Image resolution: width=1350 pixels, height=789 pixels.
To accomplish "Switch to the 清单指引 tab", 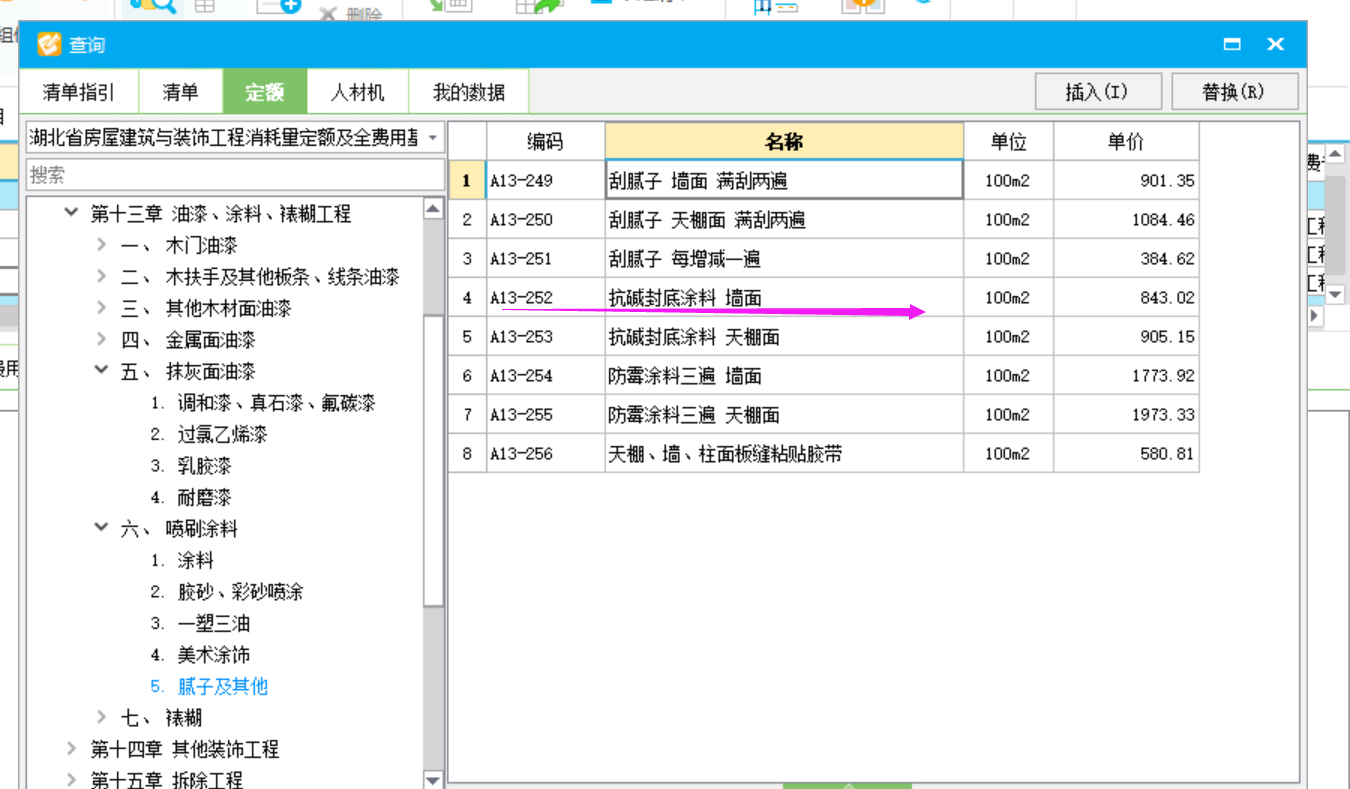I will (x=78, y=93).
